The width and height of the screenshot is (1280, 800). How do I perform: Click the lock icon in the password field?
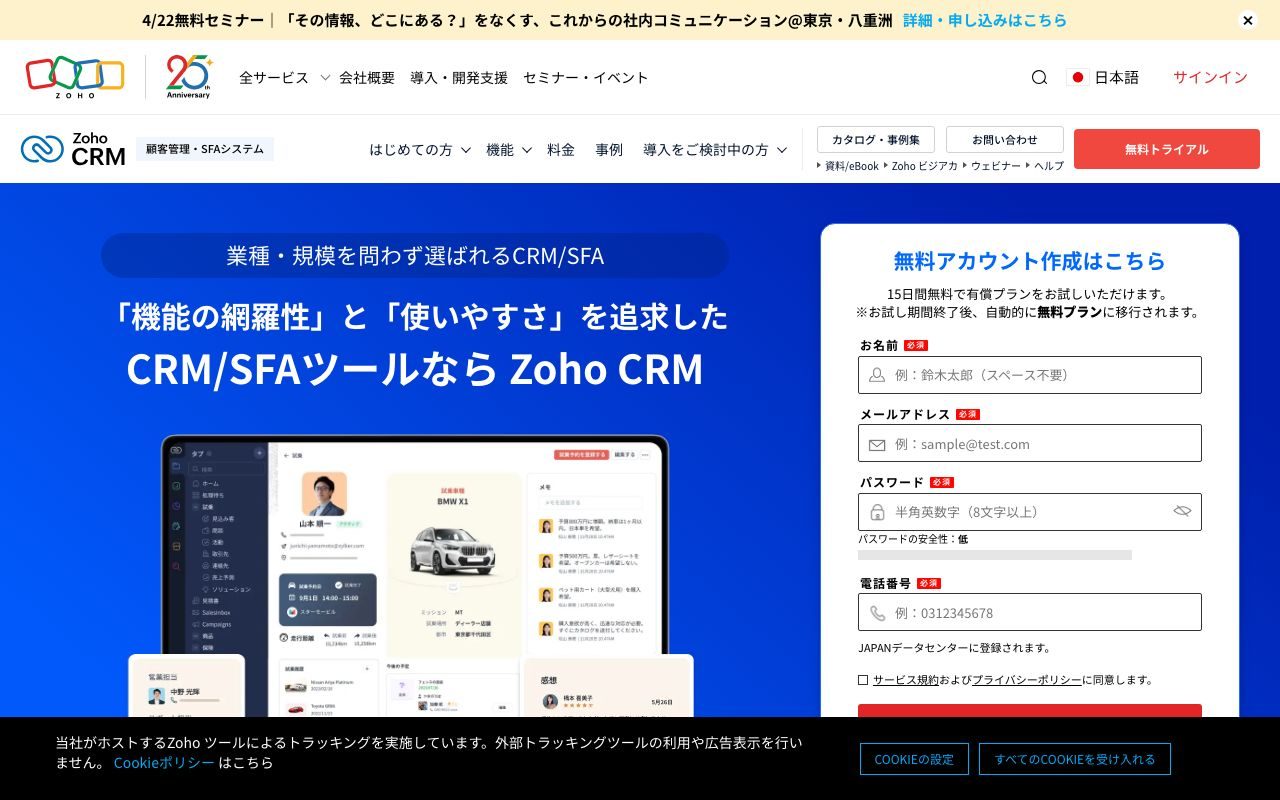(x=875, y=512)
